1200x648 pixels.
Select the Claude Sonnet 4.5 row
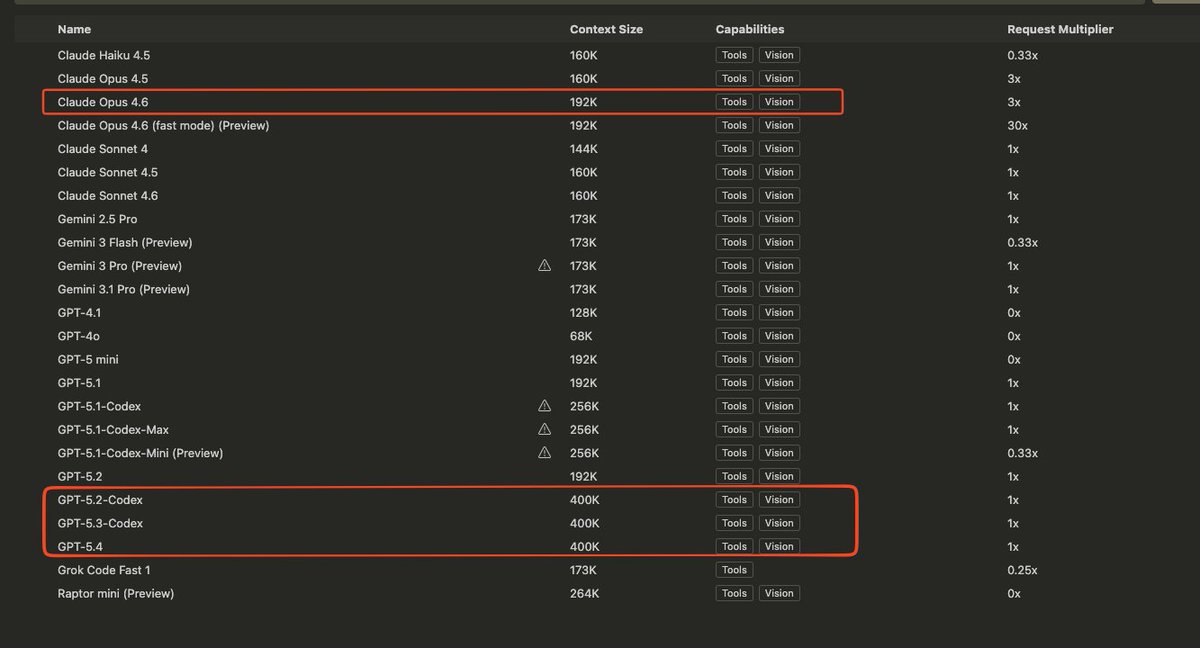click(600, 172)
